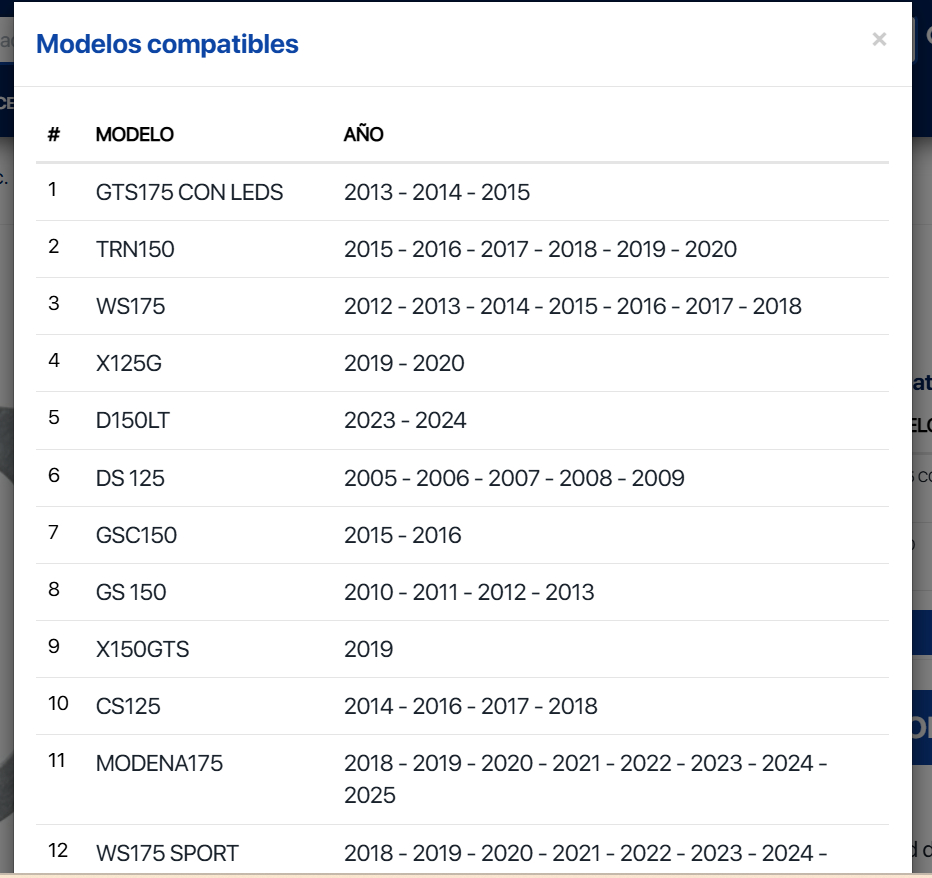
Task: Click the single 2019 year for X150GTS
Action: [x=369, y=650]
